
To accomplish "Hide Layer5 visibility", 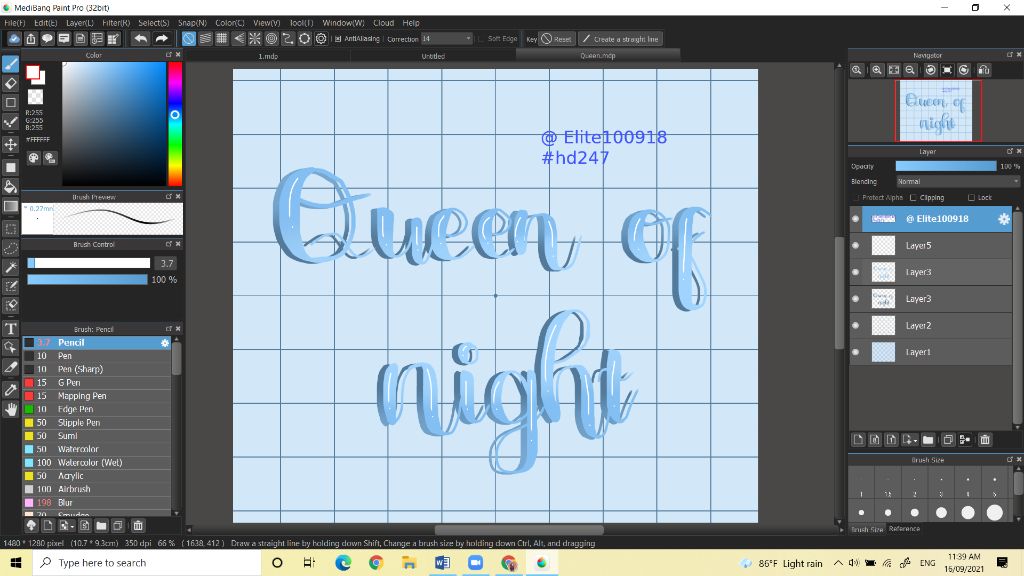I will point(856,246).
